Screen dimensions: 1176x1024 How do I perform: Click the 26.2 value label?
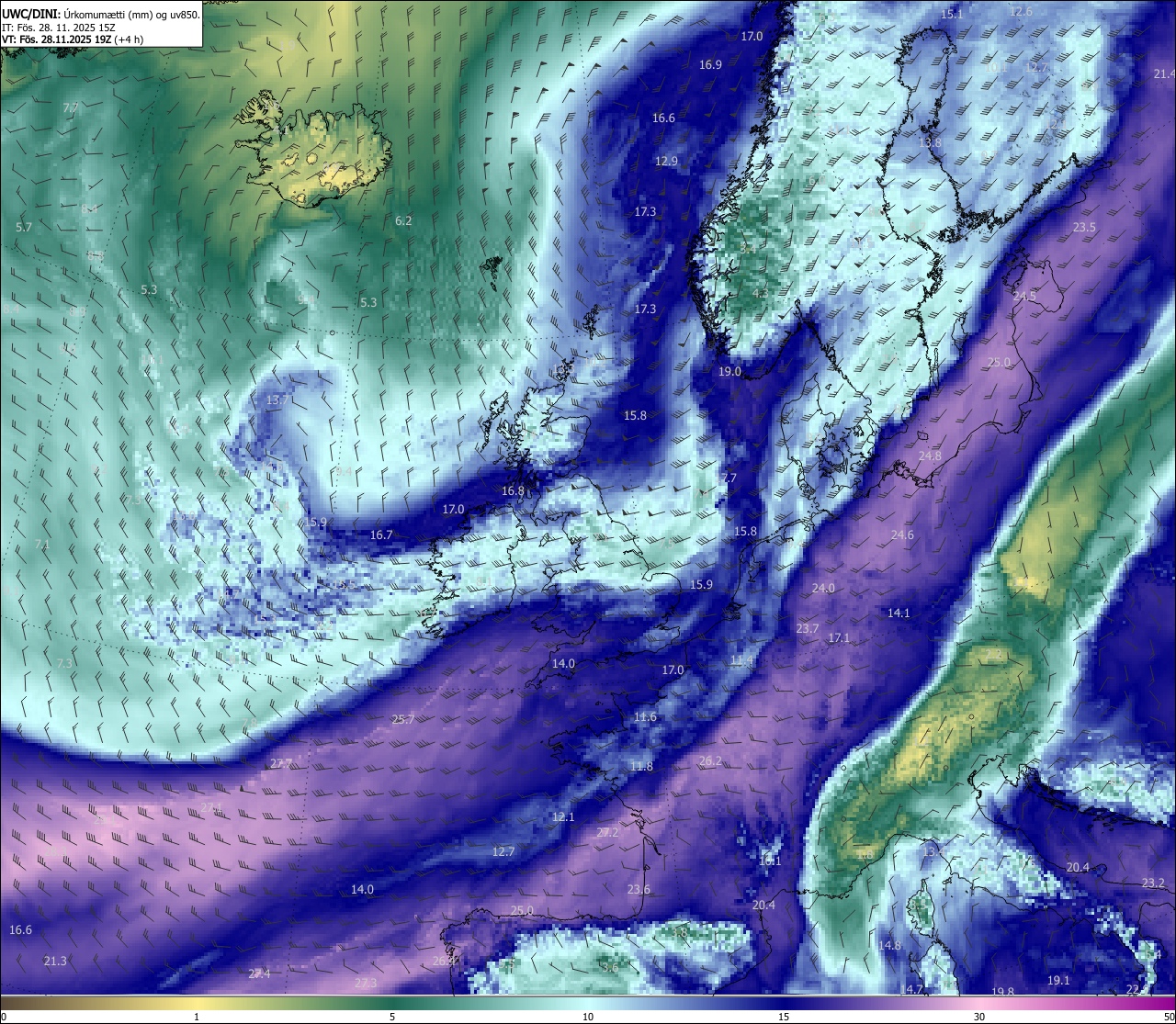(710, 760)
